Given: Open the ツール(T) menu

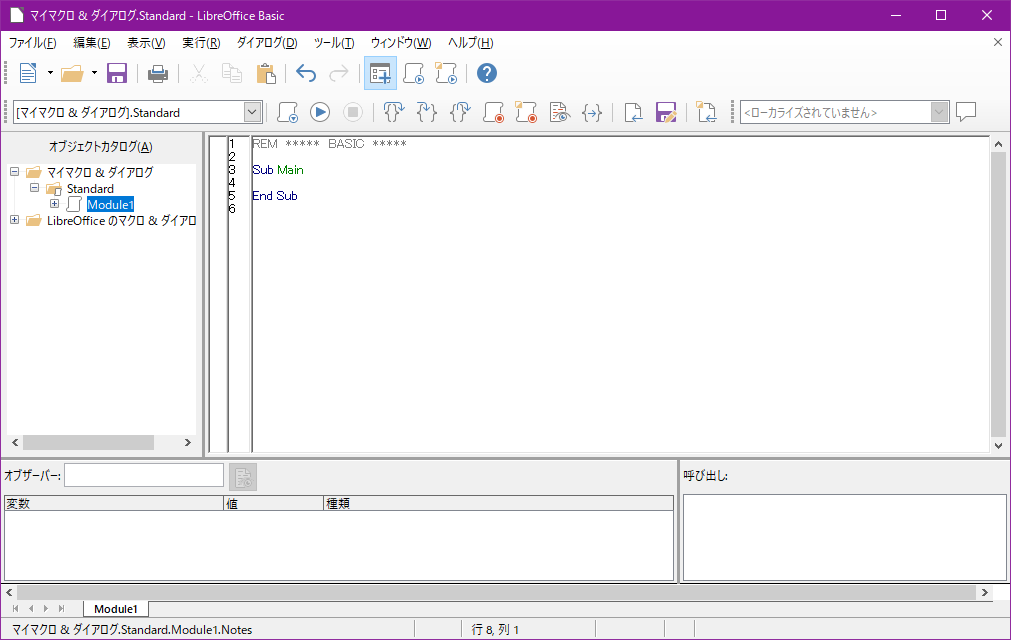Looking at the screenshot, I should (334, 43).
